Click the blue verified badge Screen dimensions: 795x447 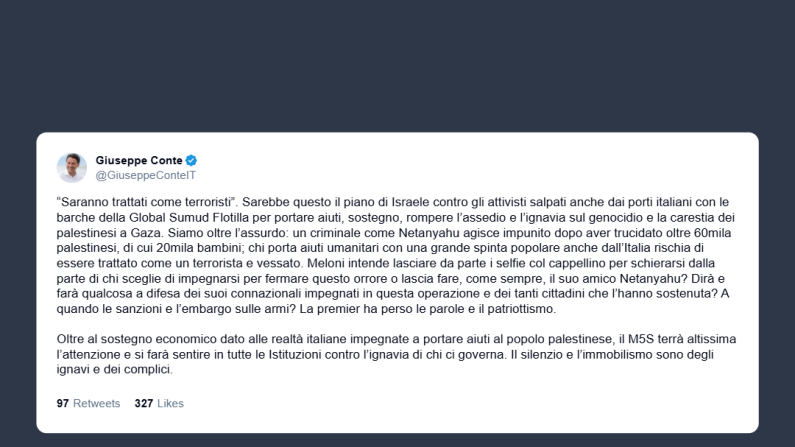coord(191,160)
